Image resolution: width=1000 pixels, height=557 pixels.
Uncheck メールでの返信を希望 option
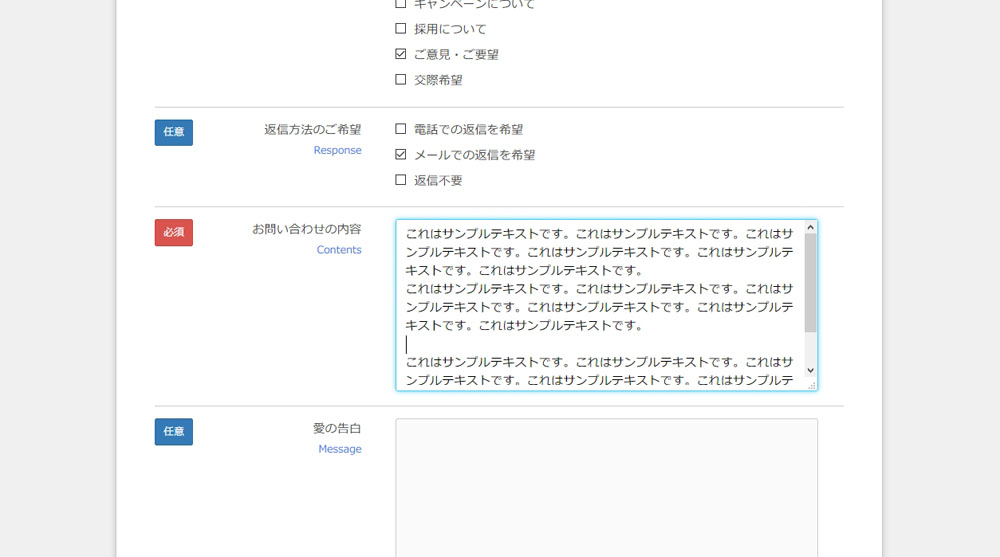tap(401, 154)
